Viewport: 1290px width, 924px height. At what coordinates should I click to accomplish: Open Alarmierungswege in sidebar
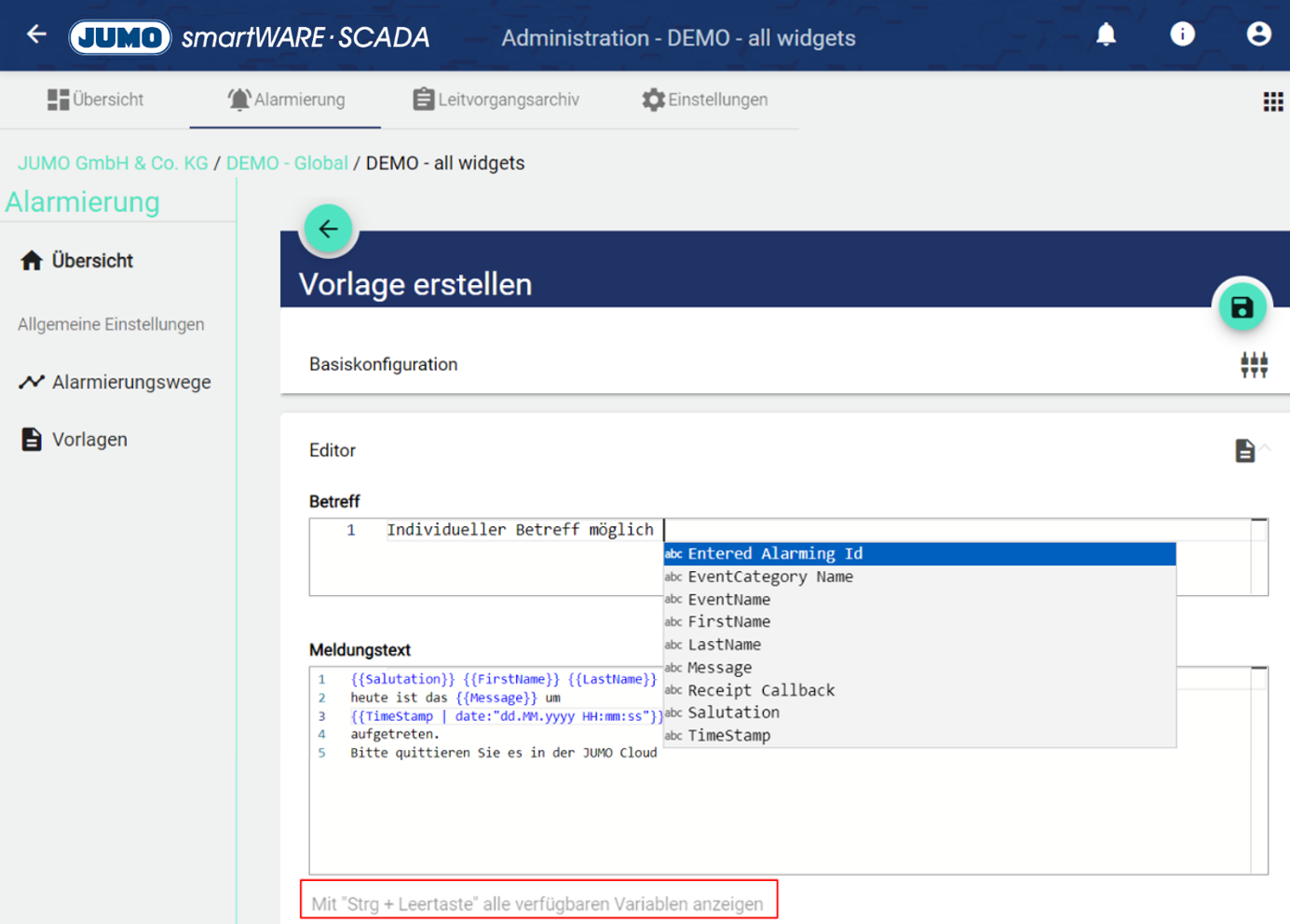tap(130, 382)
